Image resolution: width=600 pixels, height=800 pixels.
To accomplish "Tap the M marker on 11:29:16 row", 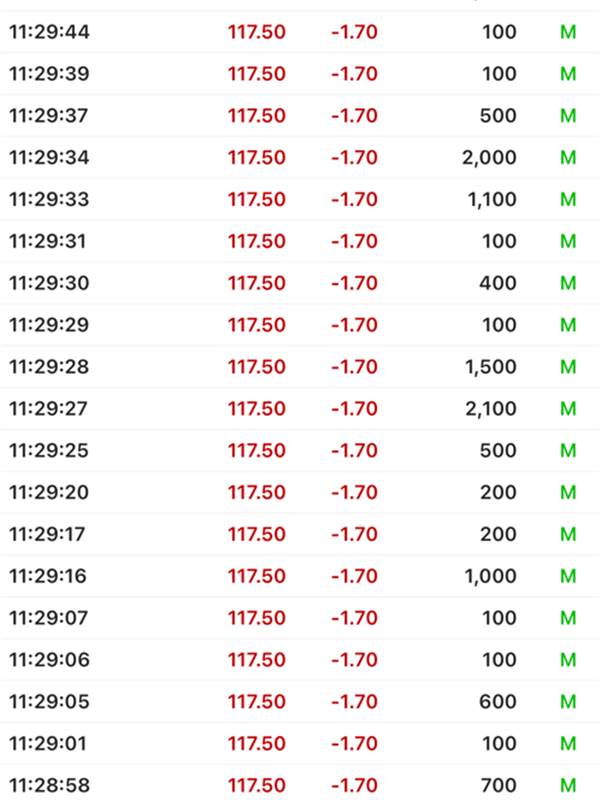I will click(x=568, y=576).
